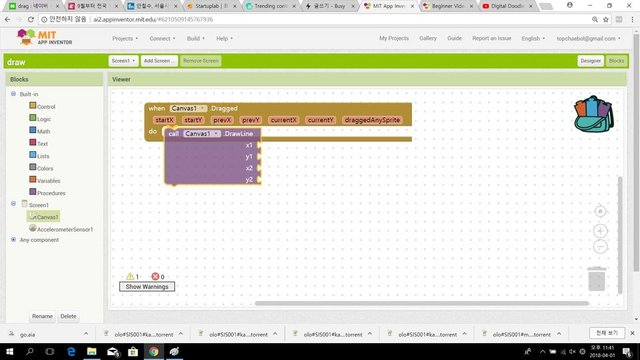Select Canvas1 component in tree
The height and width of the screenshot is (360, 640).
[44, 217]
